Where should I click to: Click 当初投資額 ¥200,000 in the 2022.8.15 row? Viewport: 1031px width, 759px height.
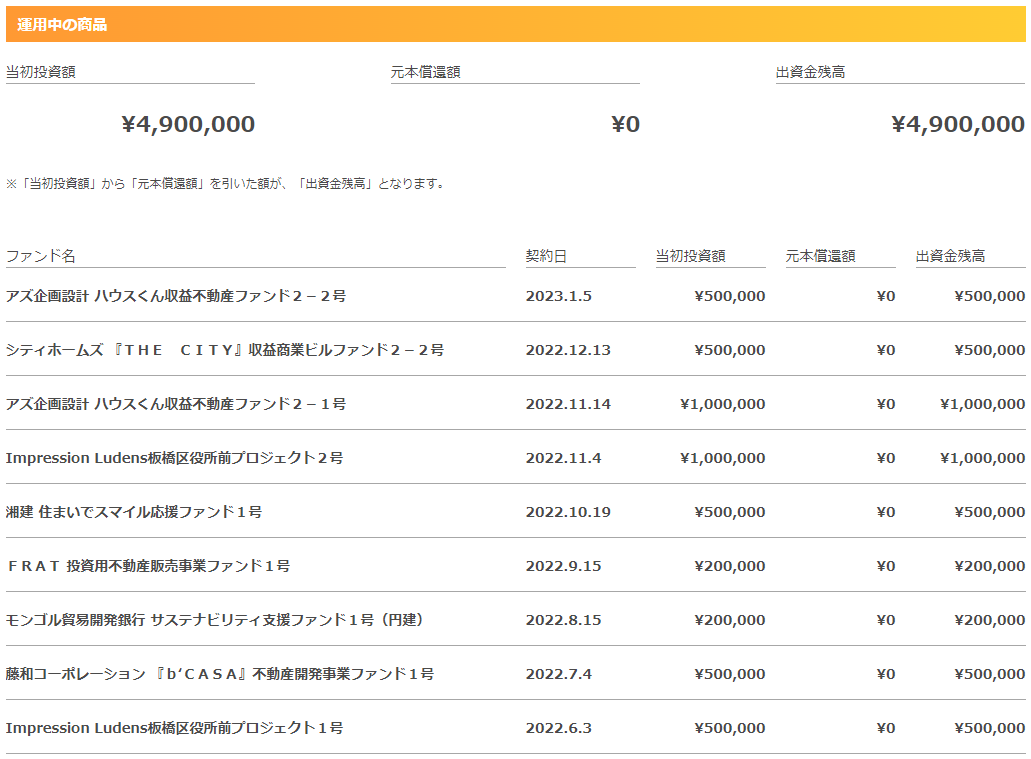[730, 620]
